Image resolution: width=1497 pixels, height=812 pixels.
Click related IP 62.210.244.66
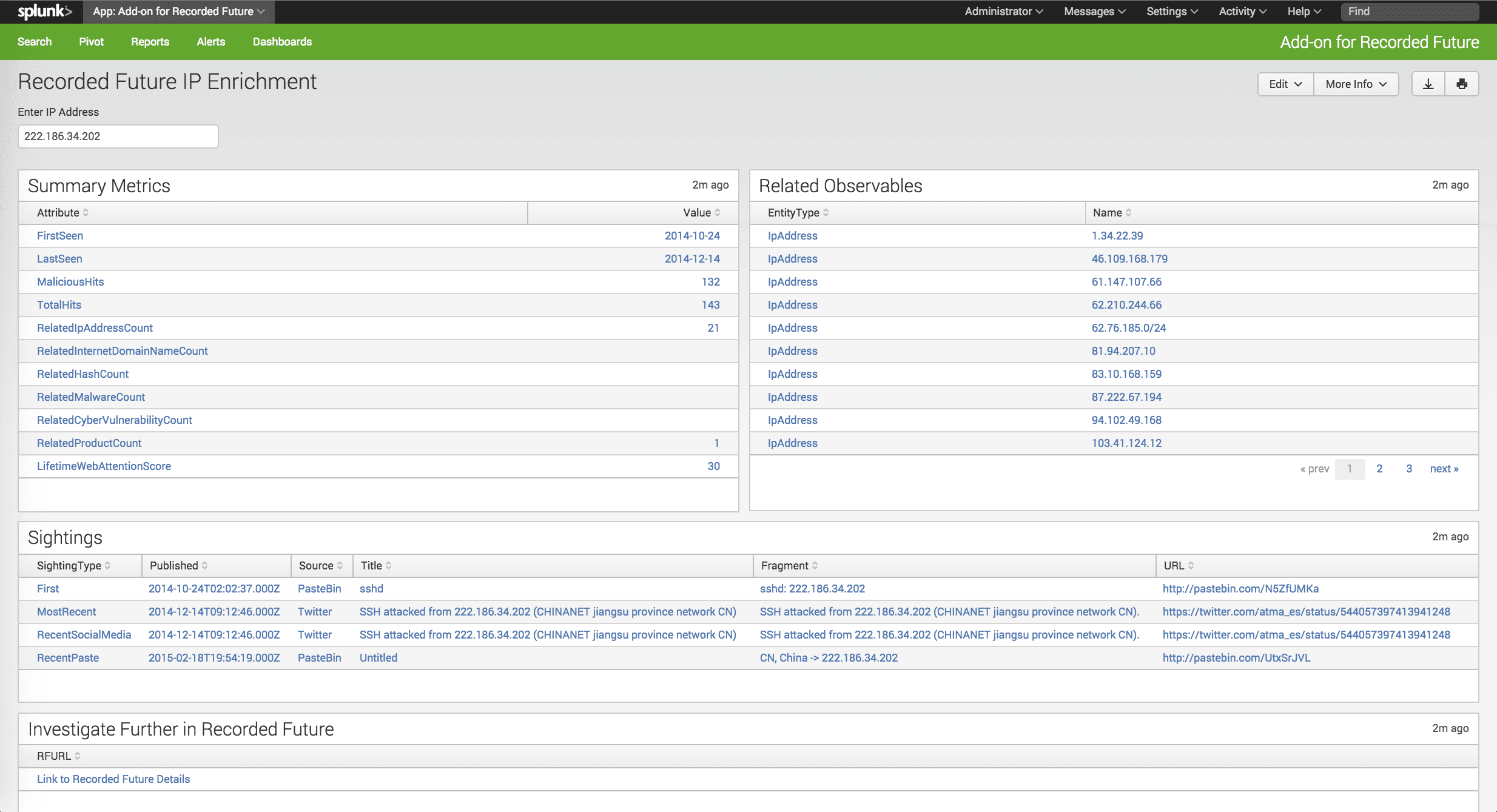tap(1126, 305)
